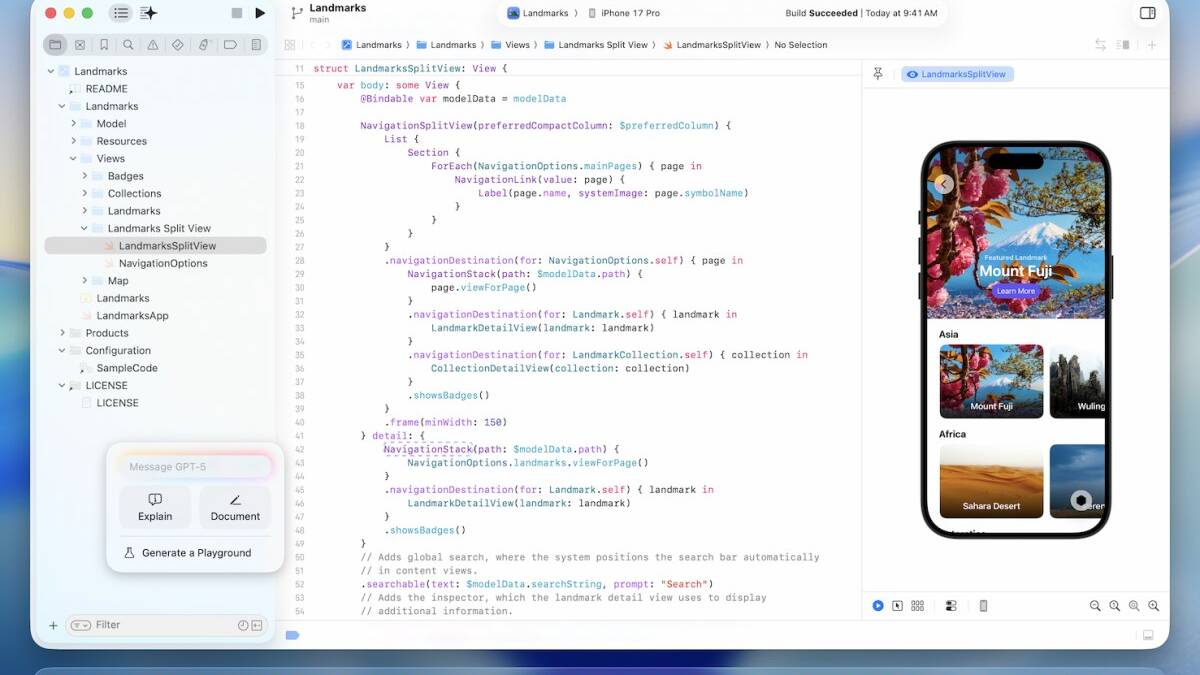Toggle the bottom debug area panel
This screenshot has width=1200, height=675.
[x=1148, y=635]
